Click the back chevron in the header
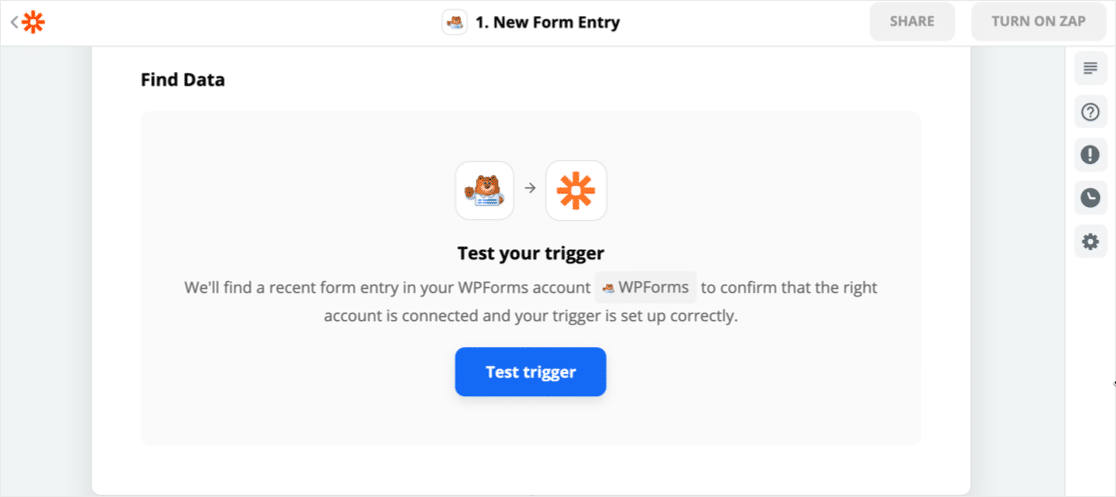Image resolution: width=1116 pixels, height=497 pixels. [x=14, y=21]
